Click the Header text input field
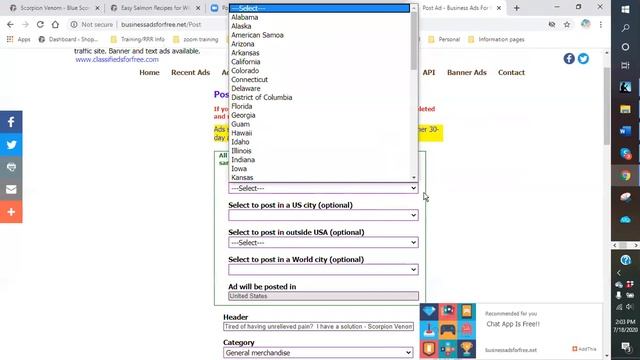 coord(318,327)
